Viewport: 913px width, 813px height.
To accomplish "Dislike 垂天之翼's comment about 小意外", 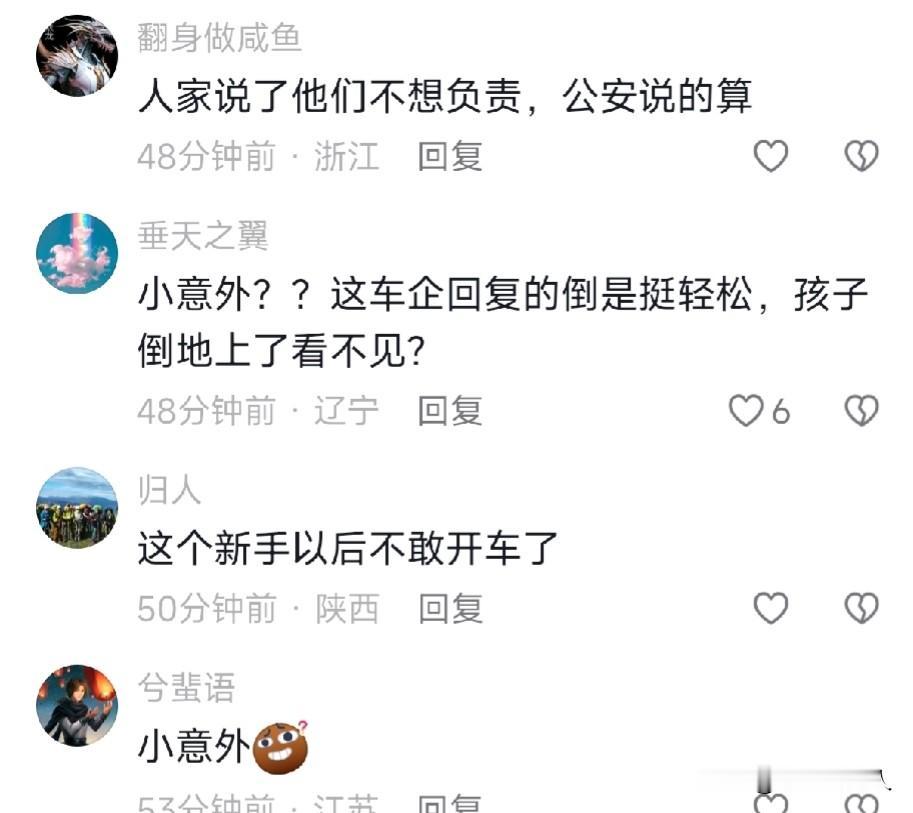I will click(x=861, y=411).
